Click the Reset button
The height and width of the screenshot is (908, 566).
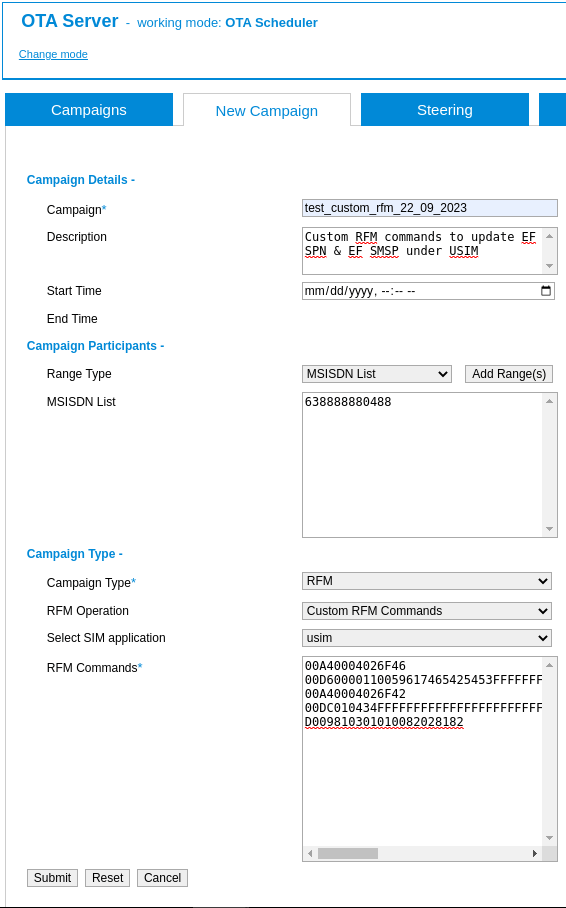click(107, 878)
